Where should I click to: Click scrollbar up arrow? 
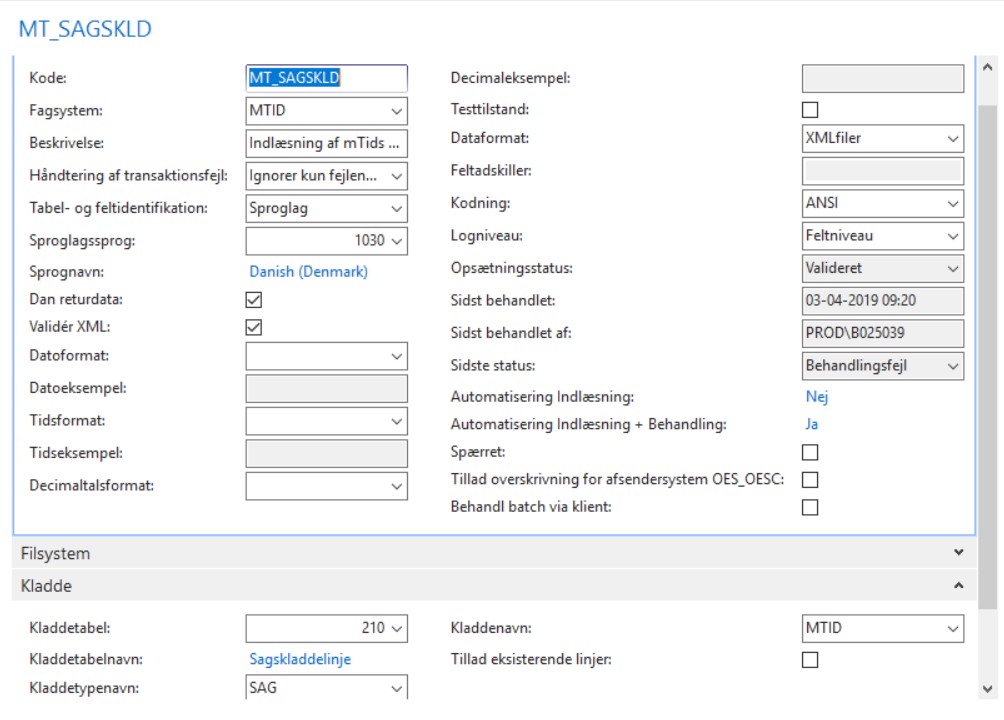pyautogui.click(x=988, y=68)
